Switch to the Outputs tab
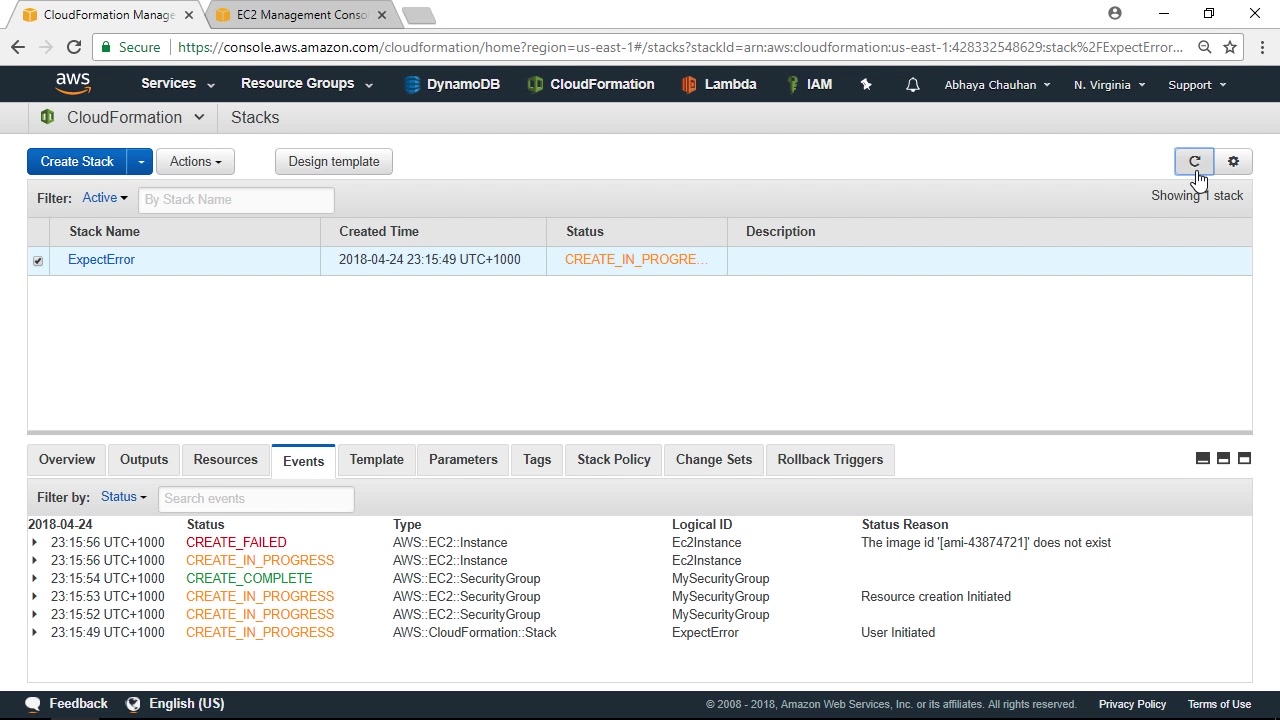 144,459
